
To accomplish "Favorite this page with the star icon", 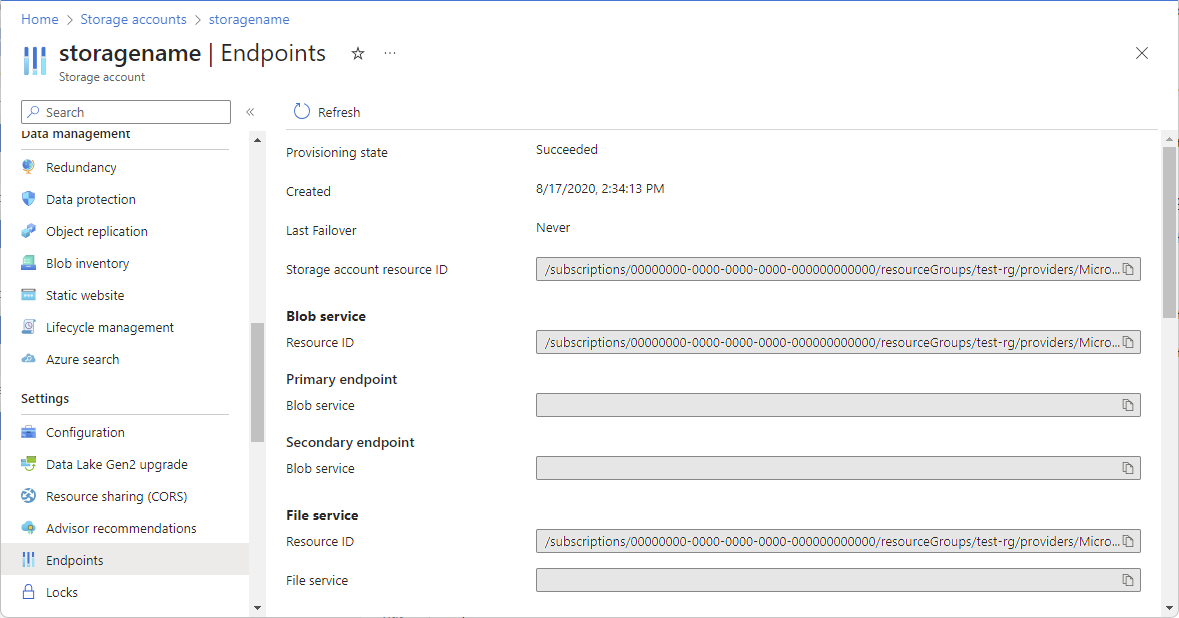I will [x=358, y=54].
